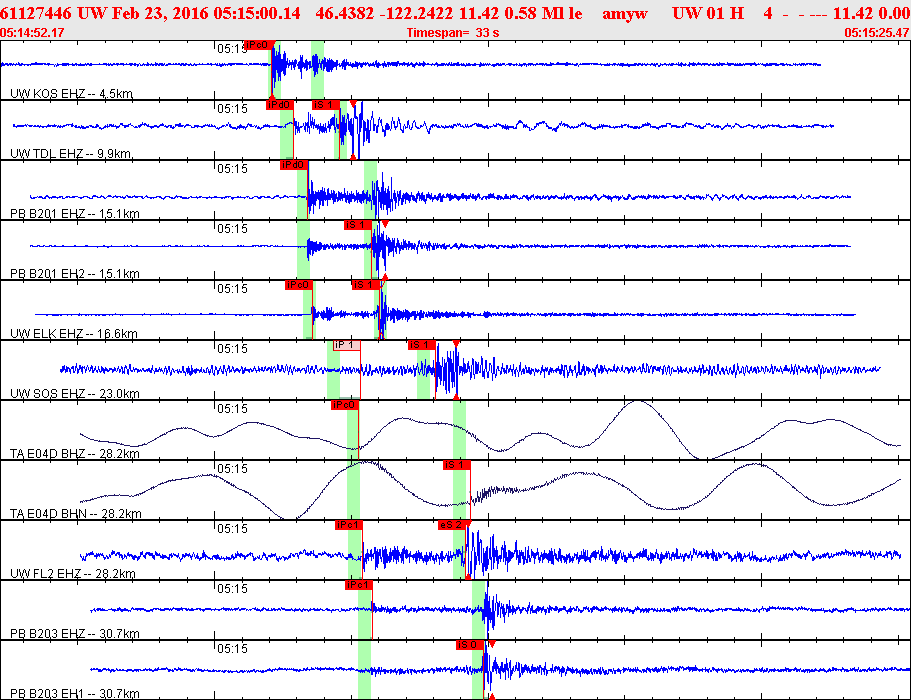Select the iPc0 pick flag on UW ELK EHZ
This screenshot has width=911, height=700.
point(299,285)
